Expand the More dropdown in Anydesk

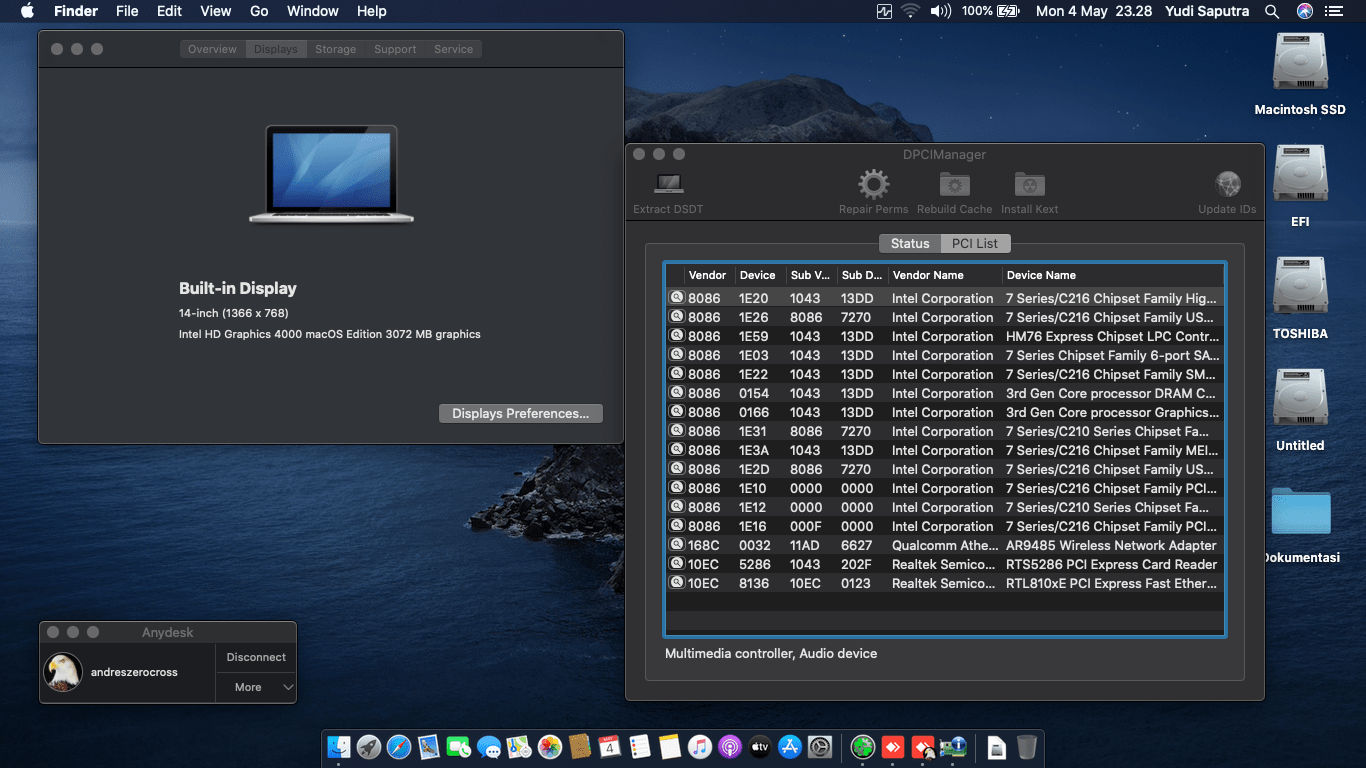pos(256,687)
